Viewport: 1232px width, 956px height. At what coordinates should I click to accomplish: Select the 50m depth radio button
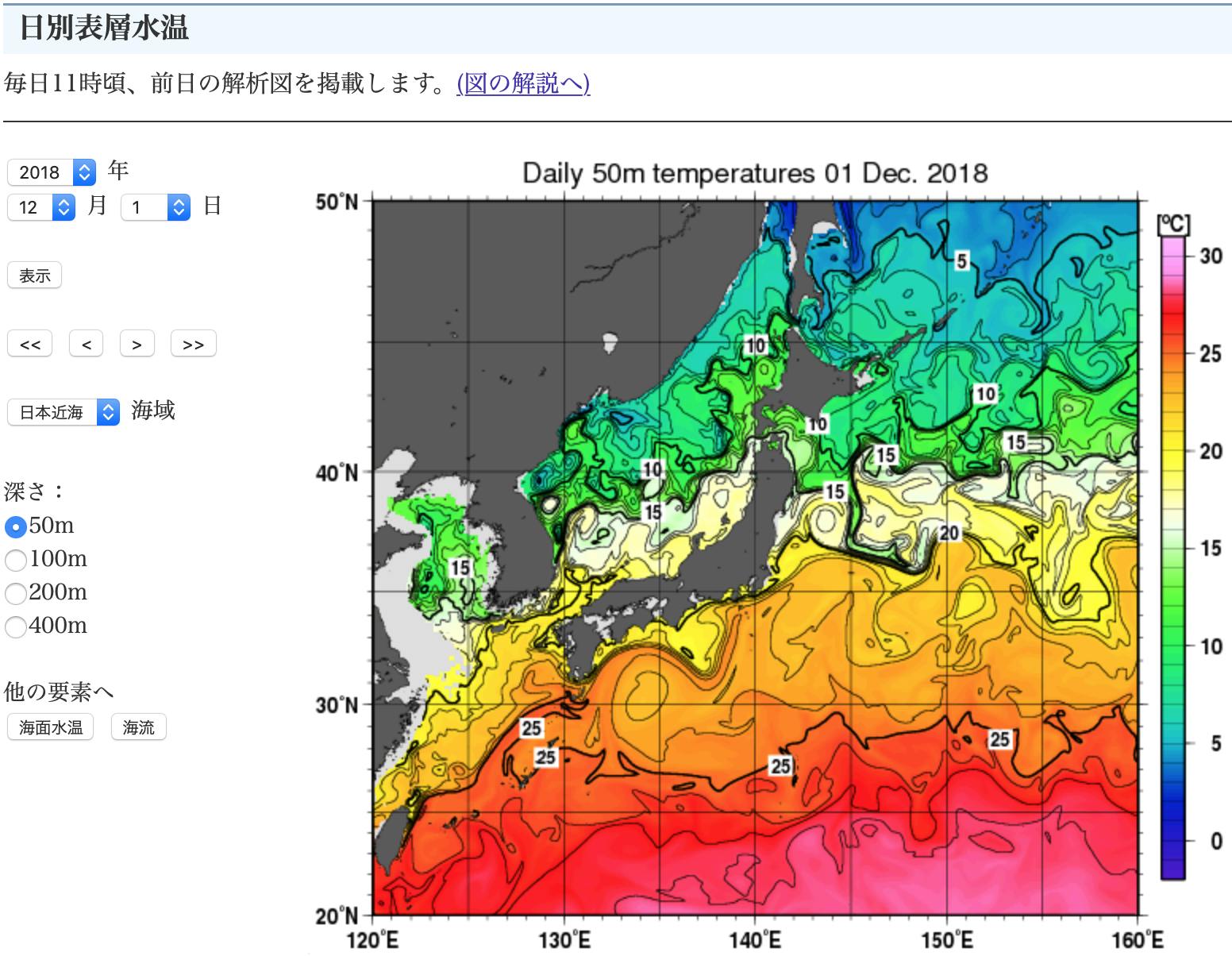16,526
